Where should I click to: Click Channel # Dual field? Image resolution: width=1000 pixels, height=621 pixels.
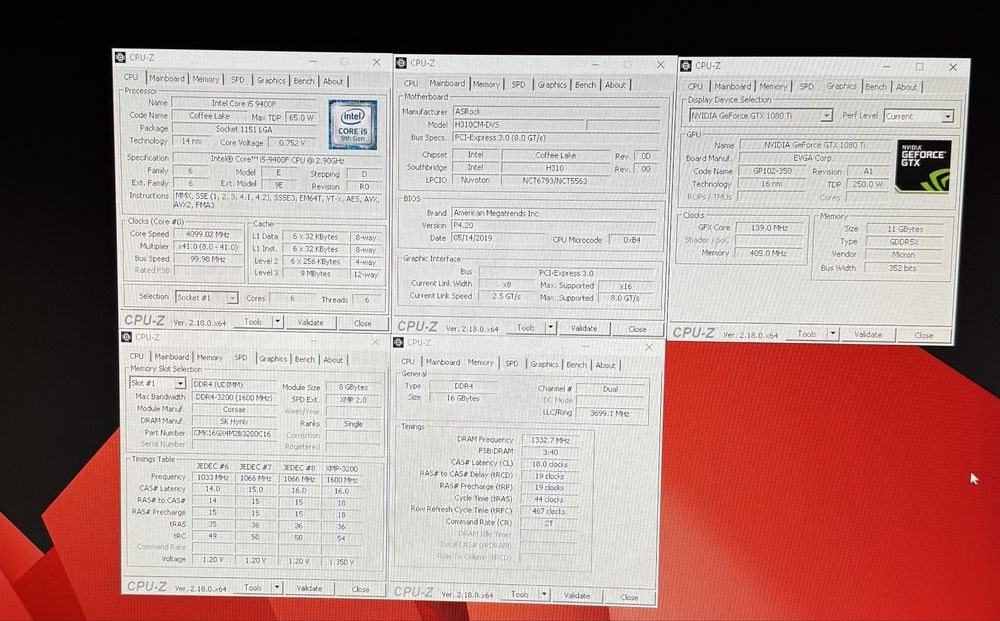pos(610,388)
